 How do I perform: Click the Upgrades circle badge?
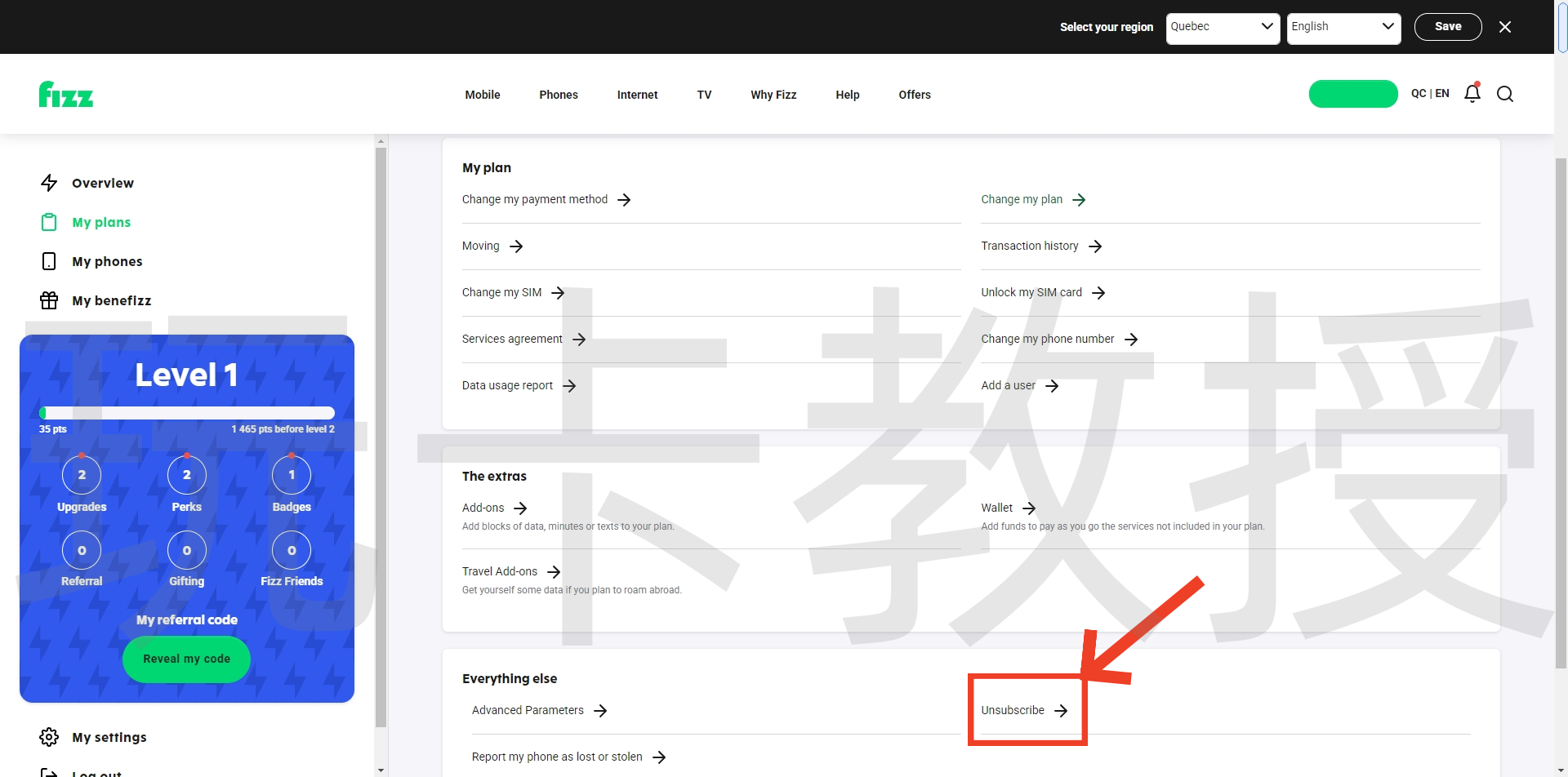(x=82, y=475)
